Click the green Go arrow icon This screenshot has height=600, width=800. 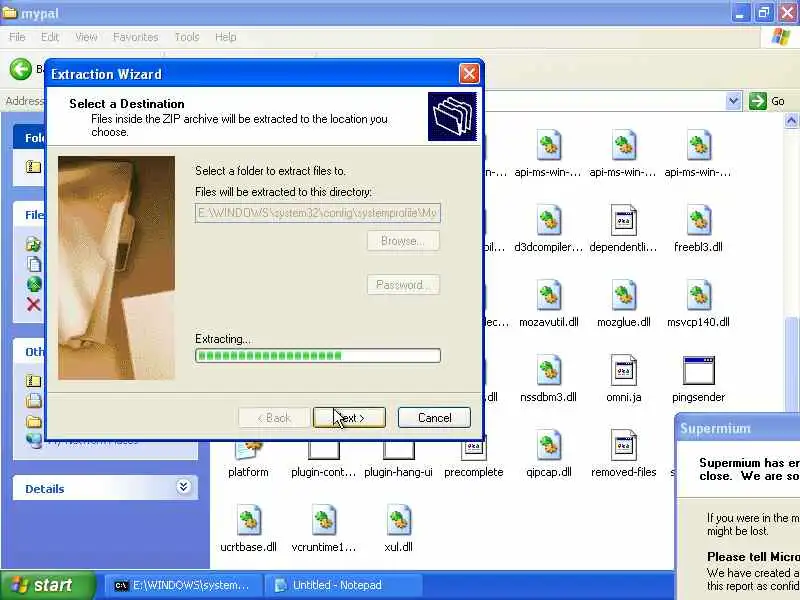click(758, 101)
